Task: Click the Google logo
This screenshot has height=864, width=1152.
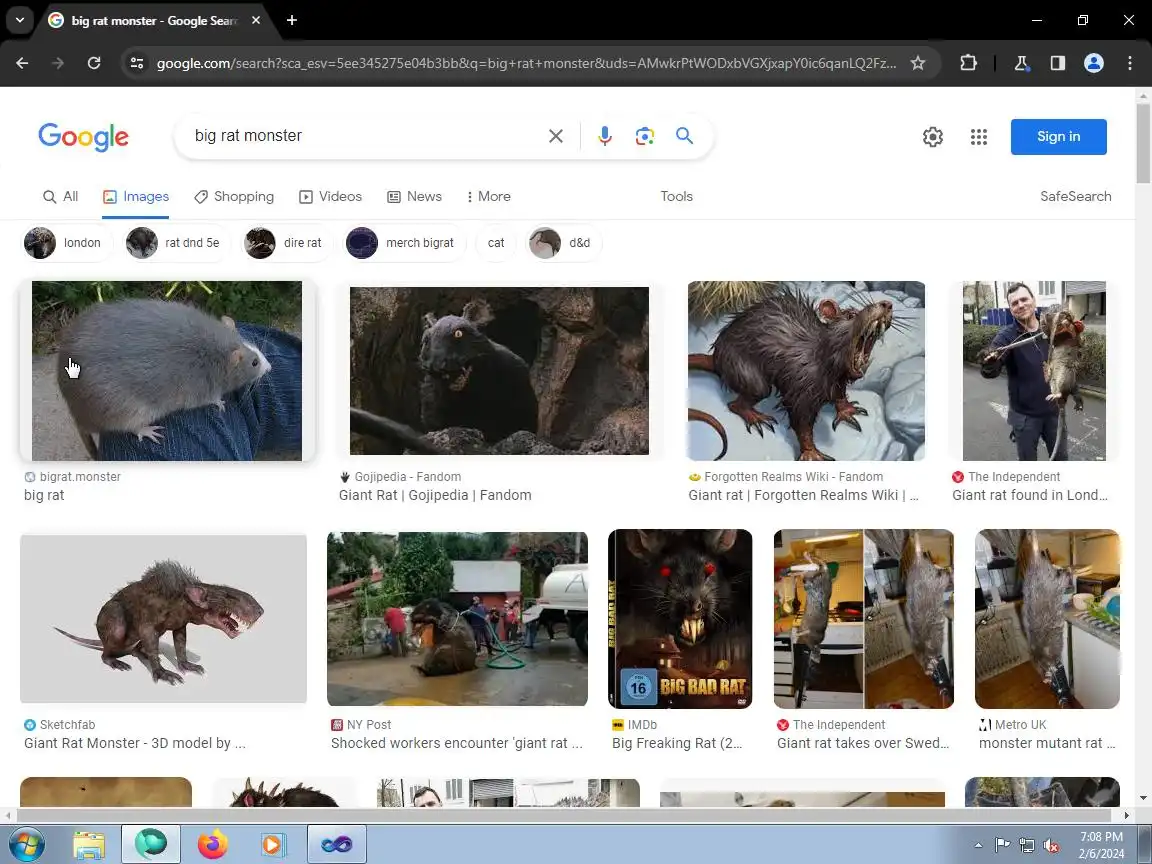Action: [x=83, y=137]
